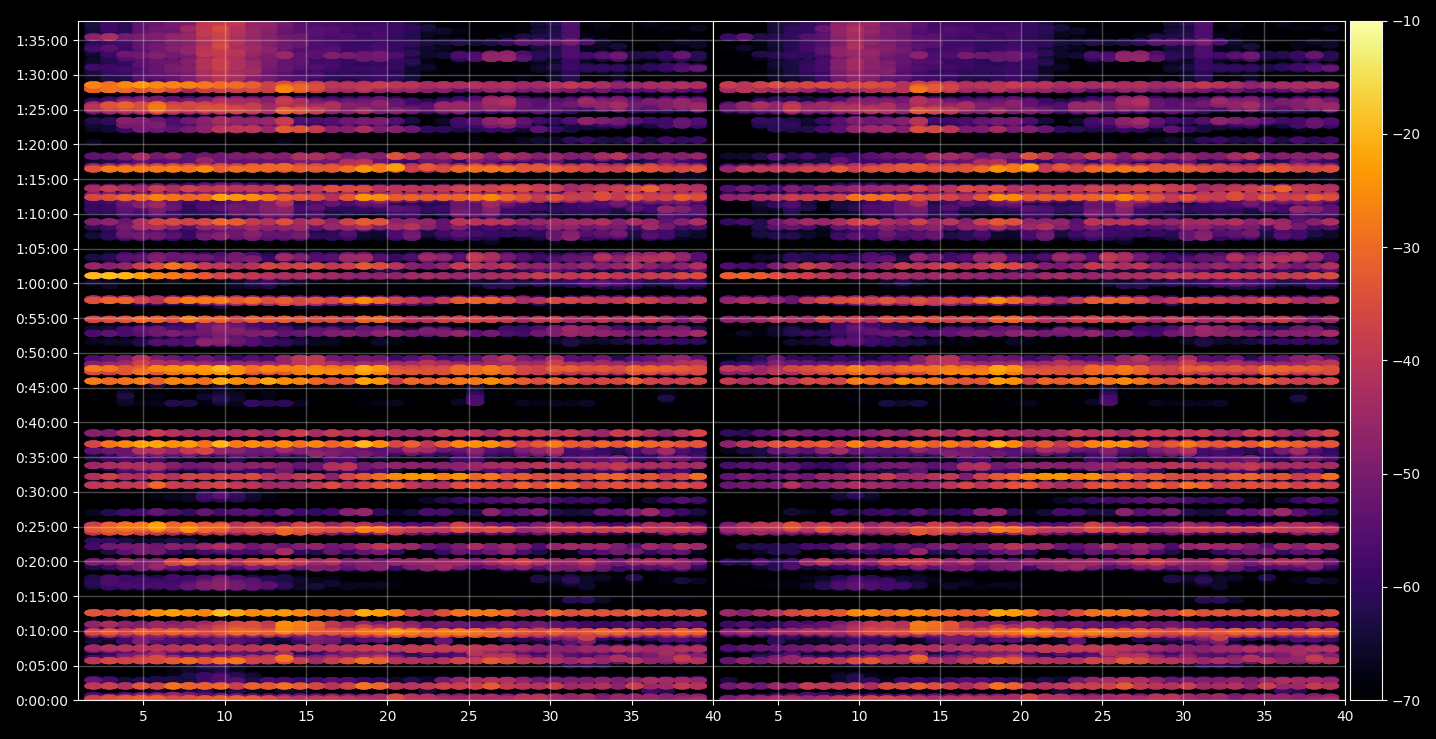1436x739 pixels.
Task: Click x-axis label 35 of left subplot
Action: (632, 716)
